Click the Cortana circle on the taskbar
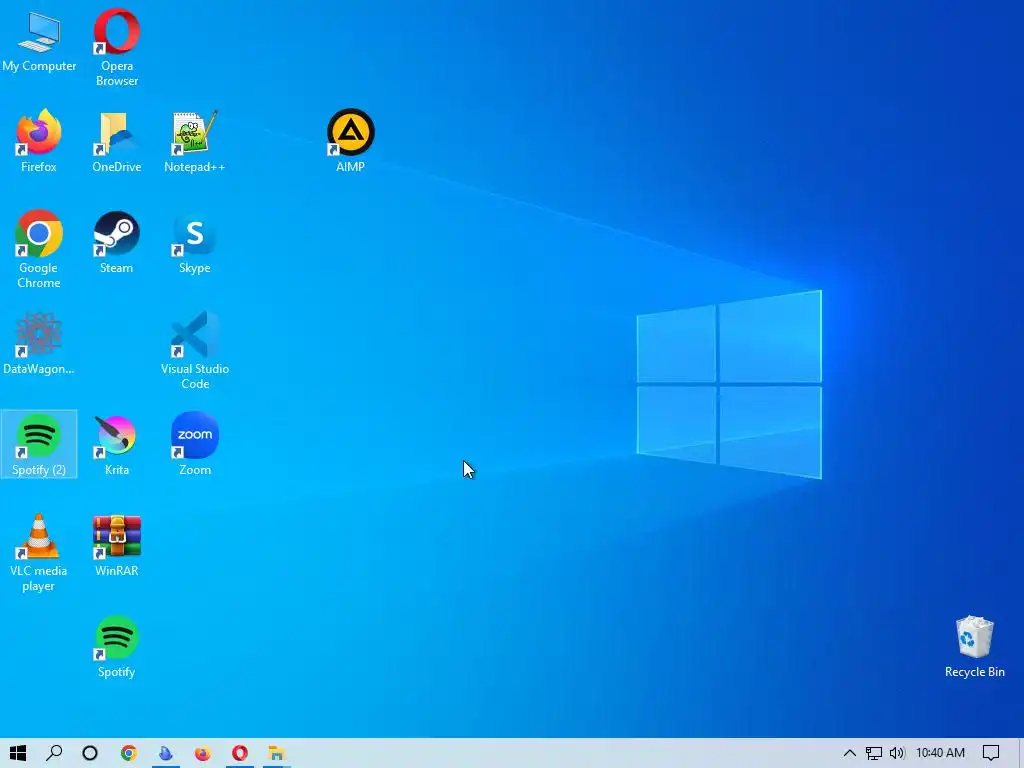Screen dimensions: 1024x768 click(x=90, y=753)
